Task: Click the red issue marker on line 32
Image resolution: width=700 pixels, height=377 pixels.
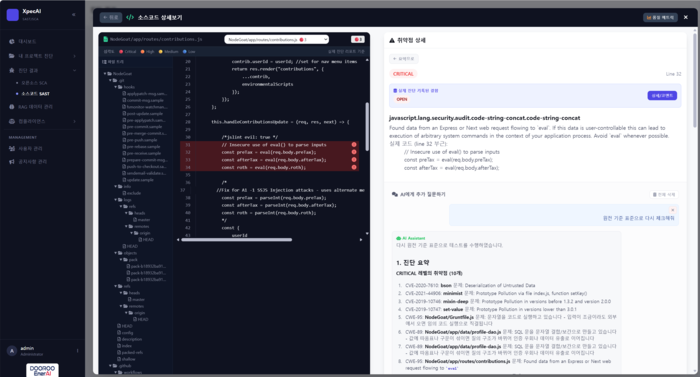Action: (354, 152)
